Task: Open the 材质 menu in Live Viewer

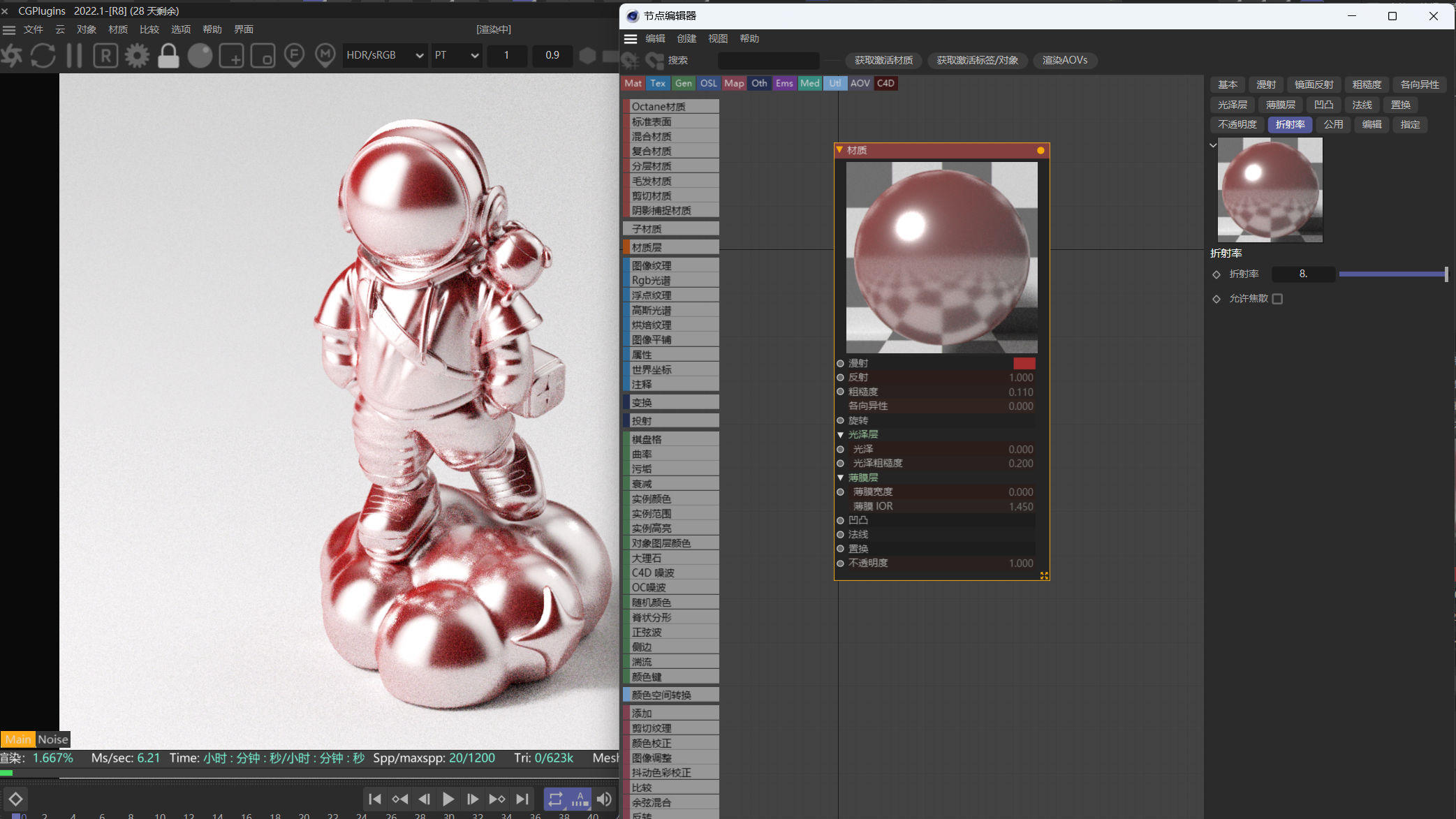Action: click(118, 29)
